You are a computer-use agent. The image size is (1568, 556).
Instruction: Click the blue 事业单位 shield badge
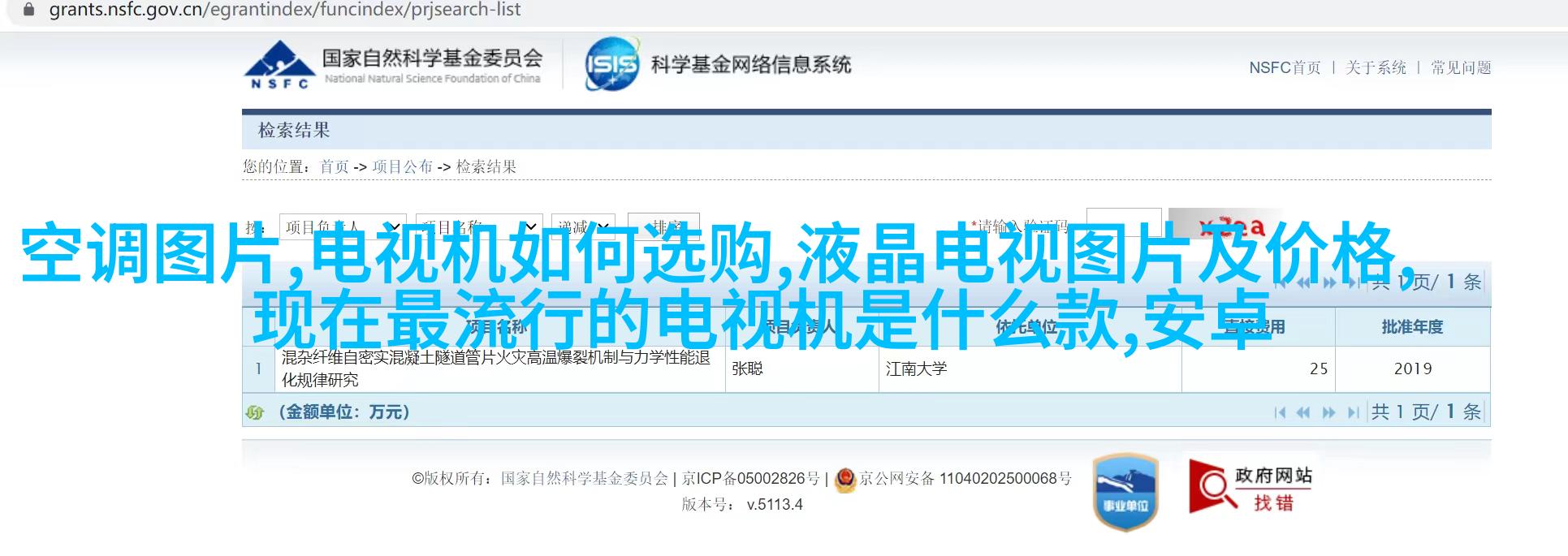1125,493
